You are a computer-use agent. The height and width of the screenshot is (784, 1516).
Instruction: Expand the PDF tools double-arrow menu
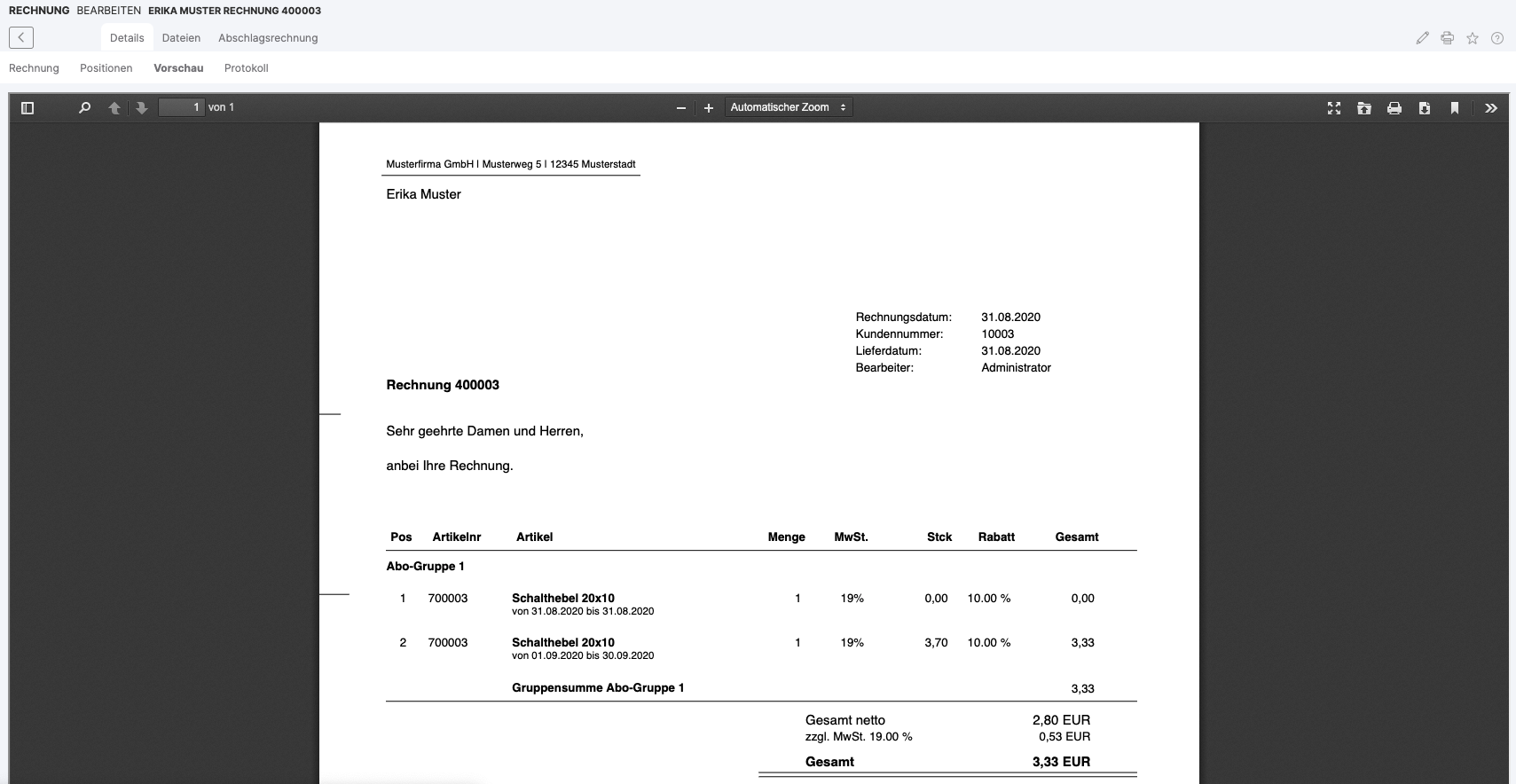tap(1491, 108)
